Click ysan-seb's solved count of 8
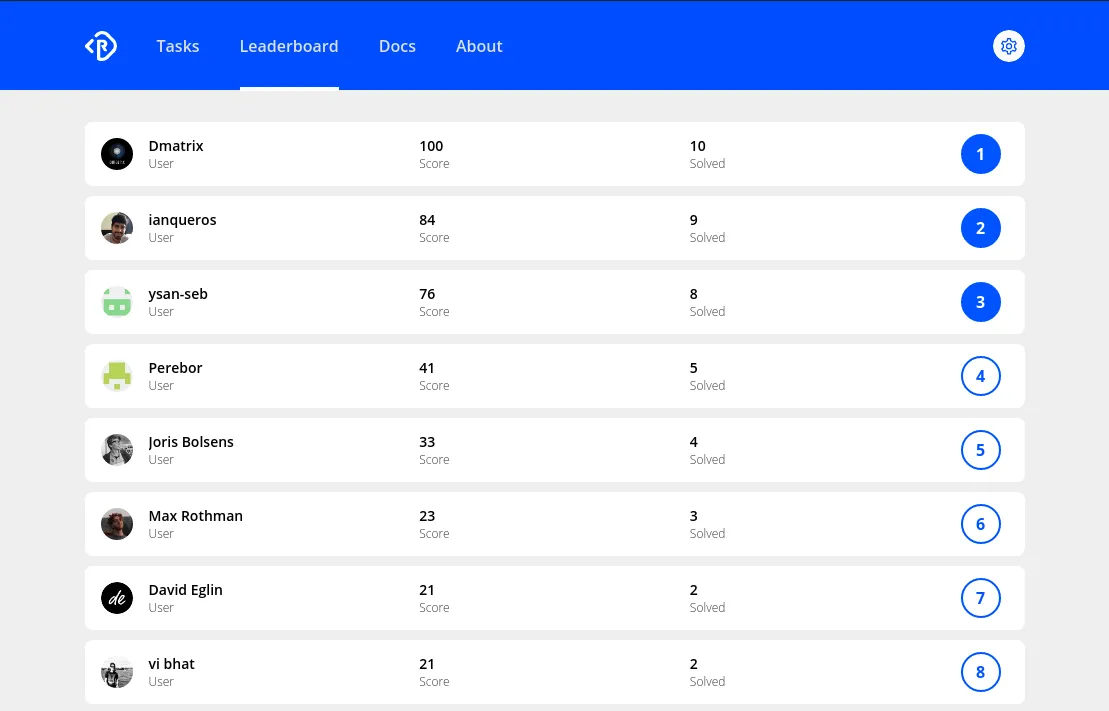Viewport: 1109px width, 711px height. click(x=694, y=294)
